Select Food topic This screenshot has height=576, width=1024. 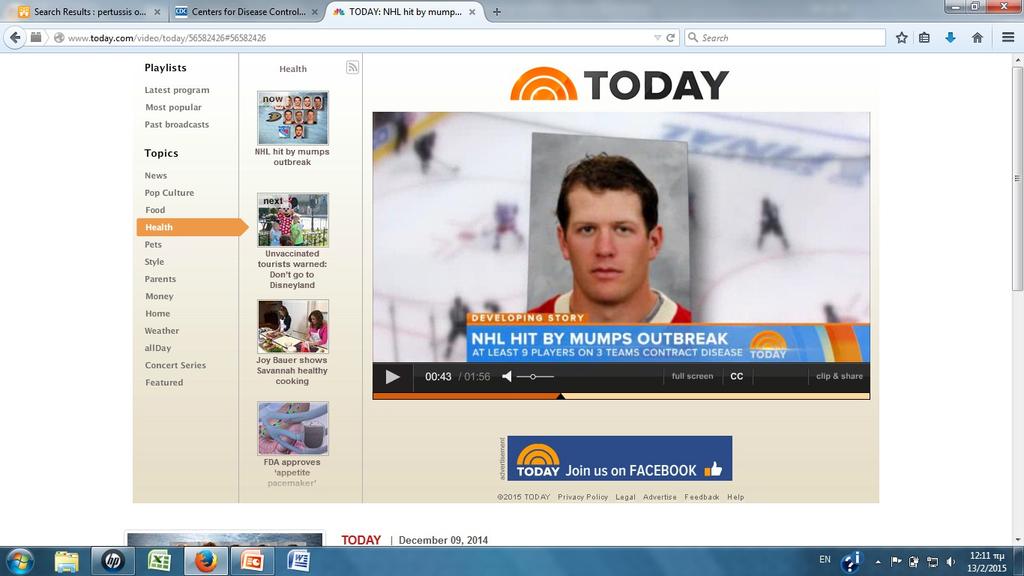point(155,210)
